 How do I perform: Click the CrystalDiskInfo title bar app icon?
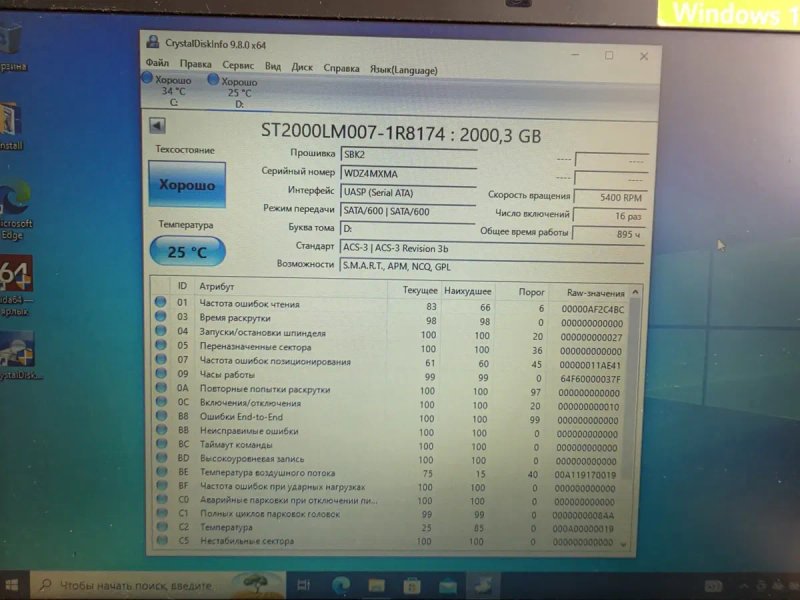click(152, 42)
